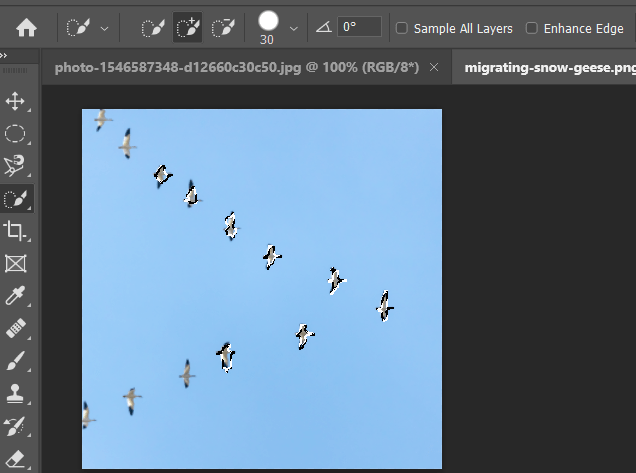Select the Eraser tool
Screen dimensions: 636x473
coord(15,458)
